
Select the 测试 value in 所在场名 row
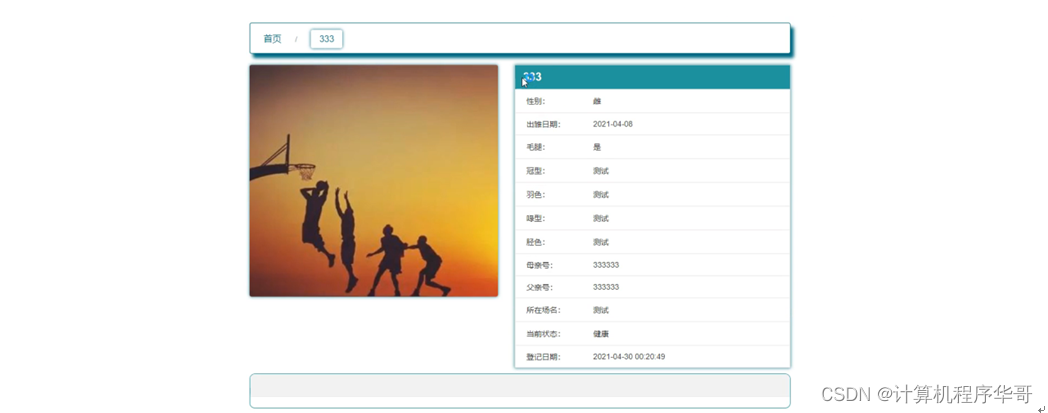(x=601, y=311)
